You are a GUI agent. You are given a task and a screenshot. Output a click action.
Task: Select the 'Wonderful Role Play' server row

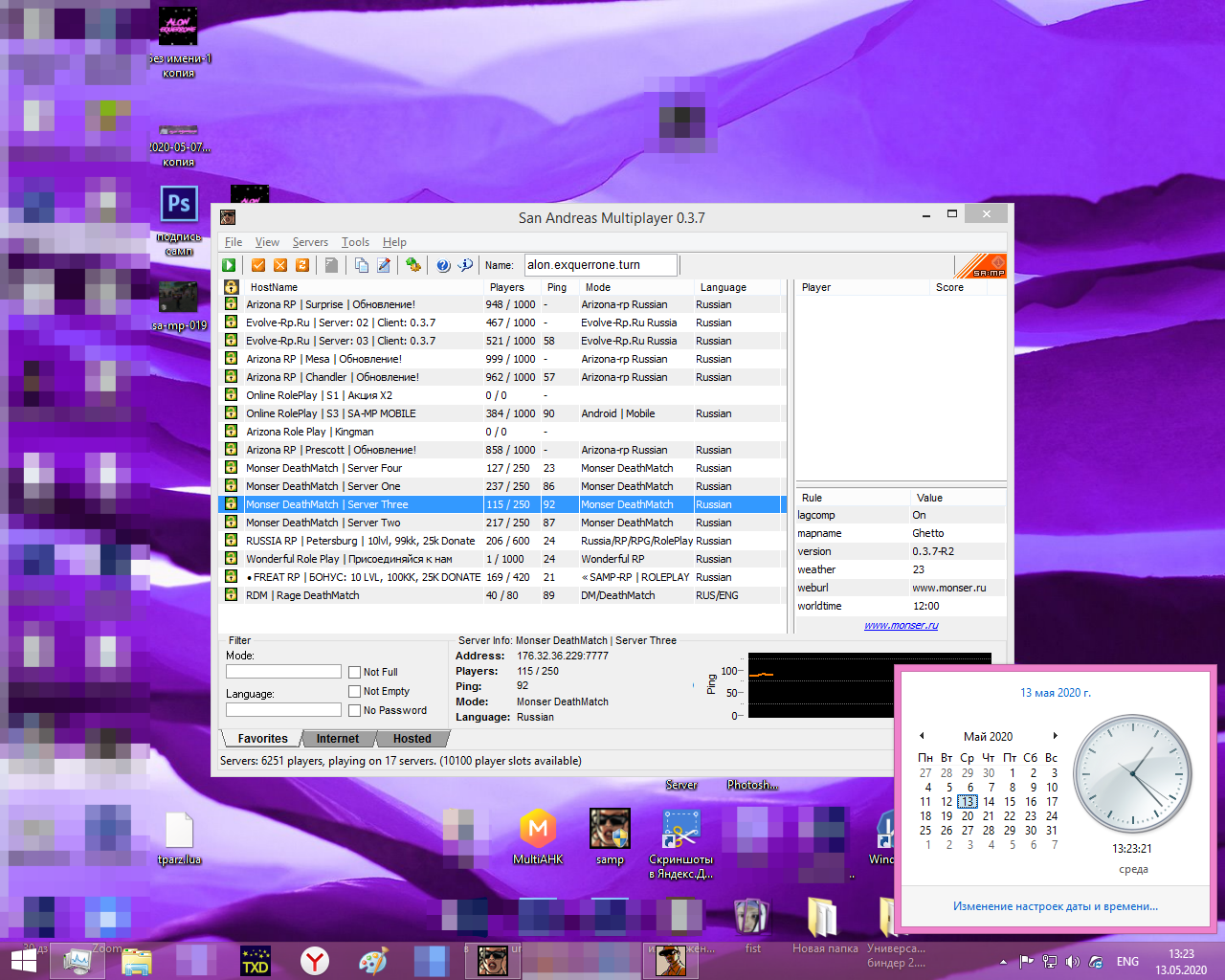[503, 559]
